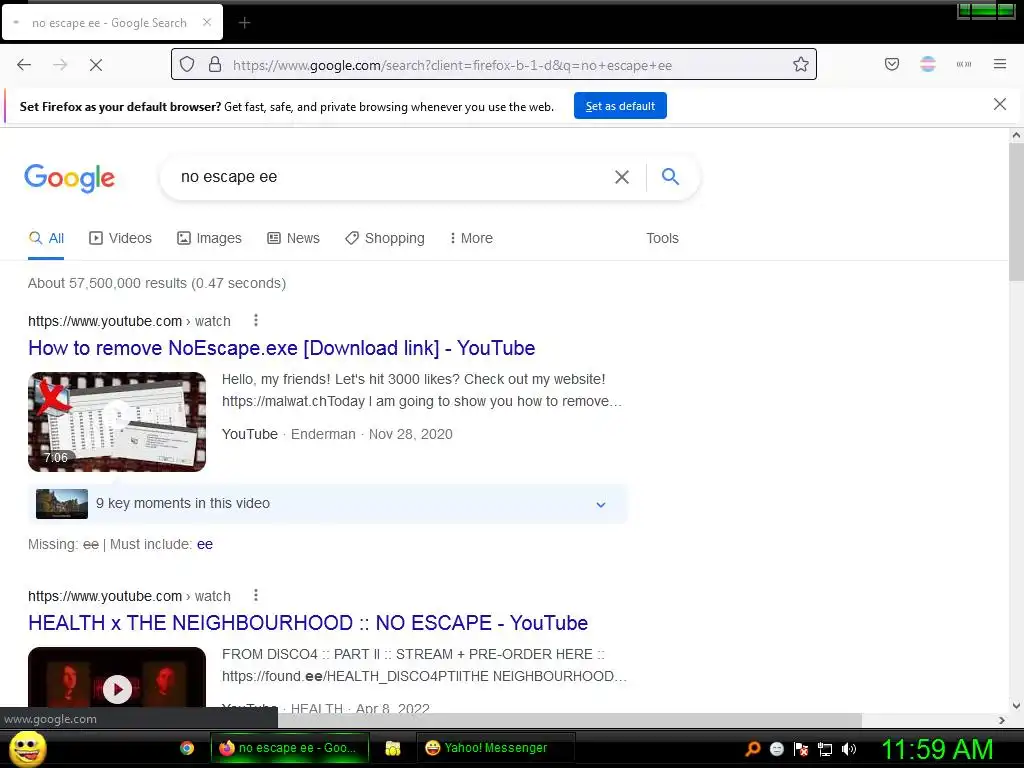Click the Set as default button
1024x768 pixels.
tap(620, 106)
